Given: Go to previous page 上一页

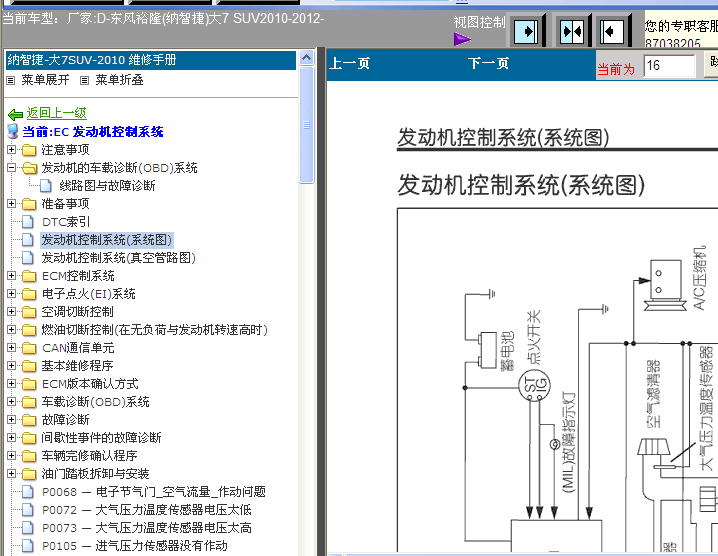Looking at the screenshot, I should (349, 64).
